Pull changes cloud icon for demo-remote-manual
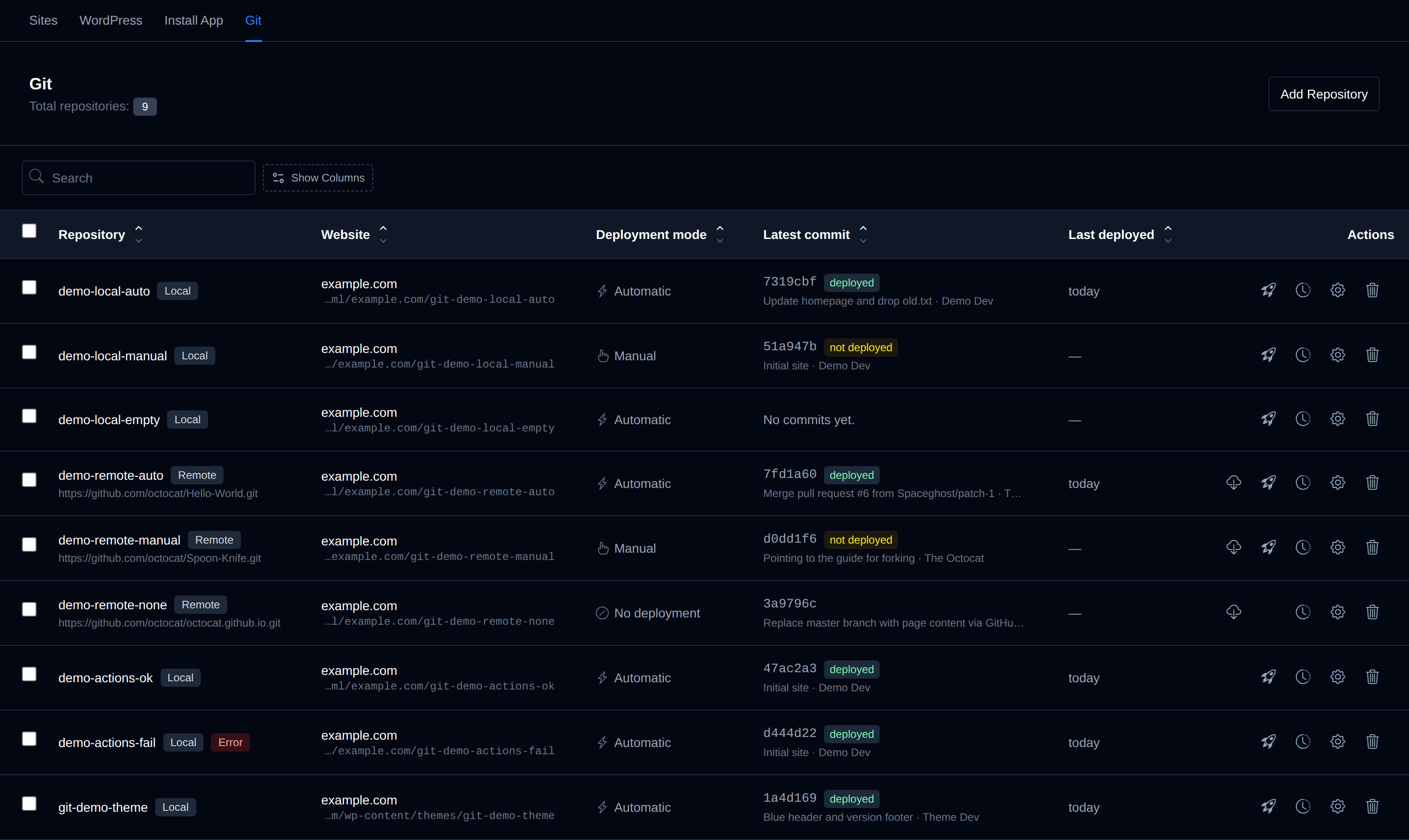 1233,547
